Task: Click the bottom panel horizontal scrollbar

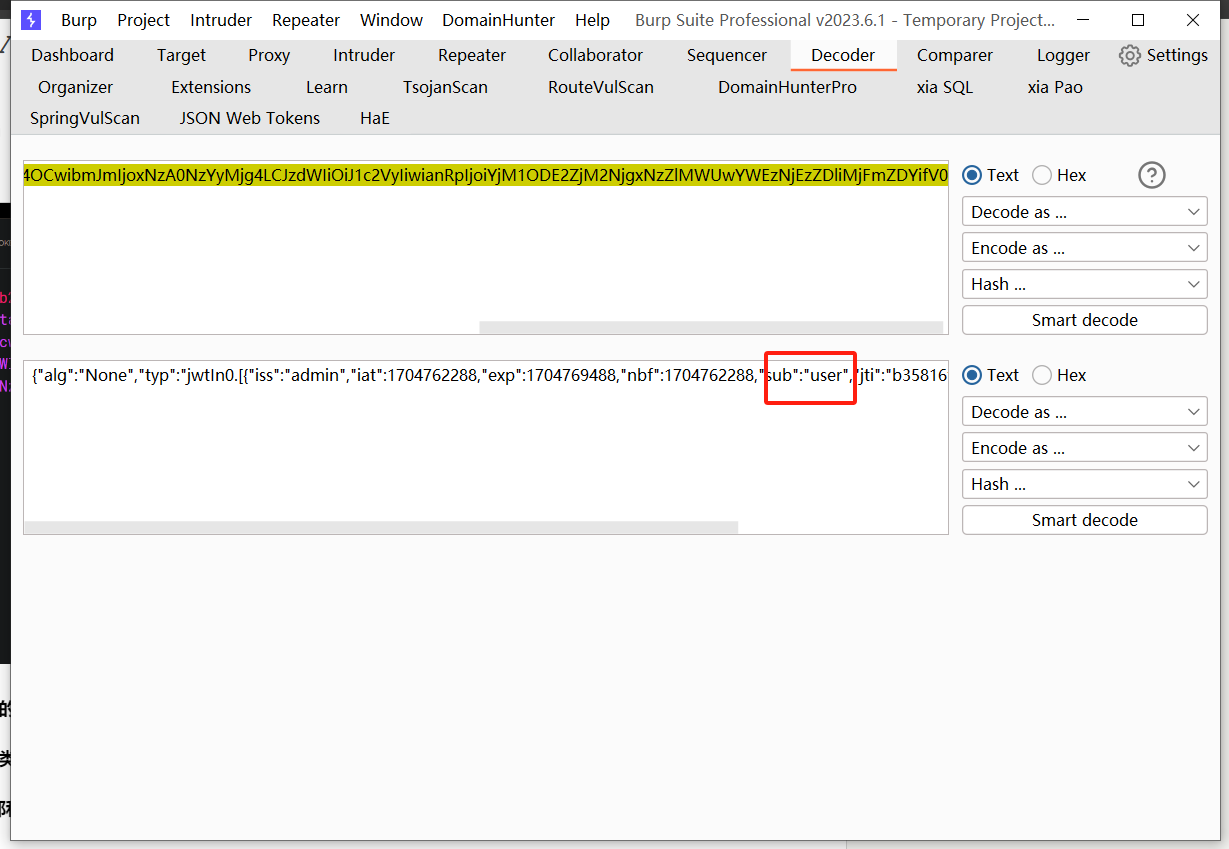Action: coord(381,527)
